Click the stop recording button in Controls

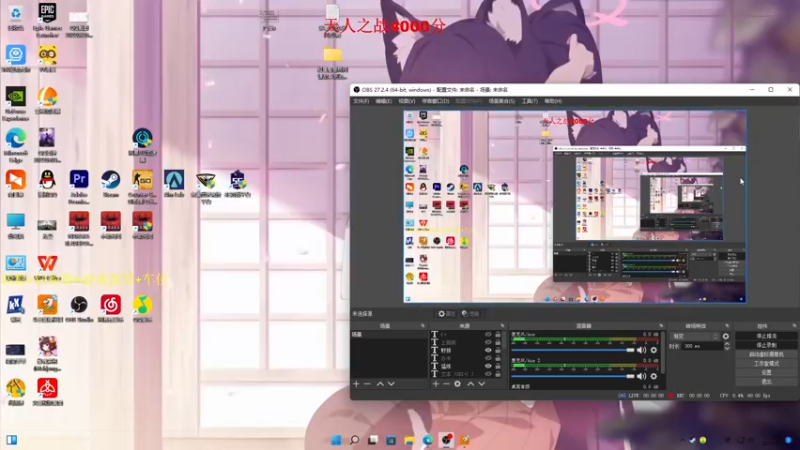766,345
